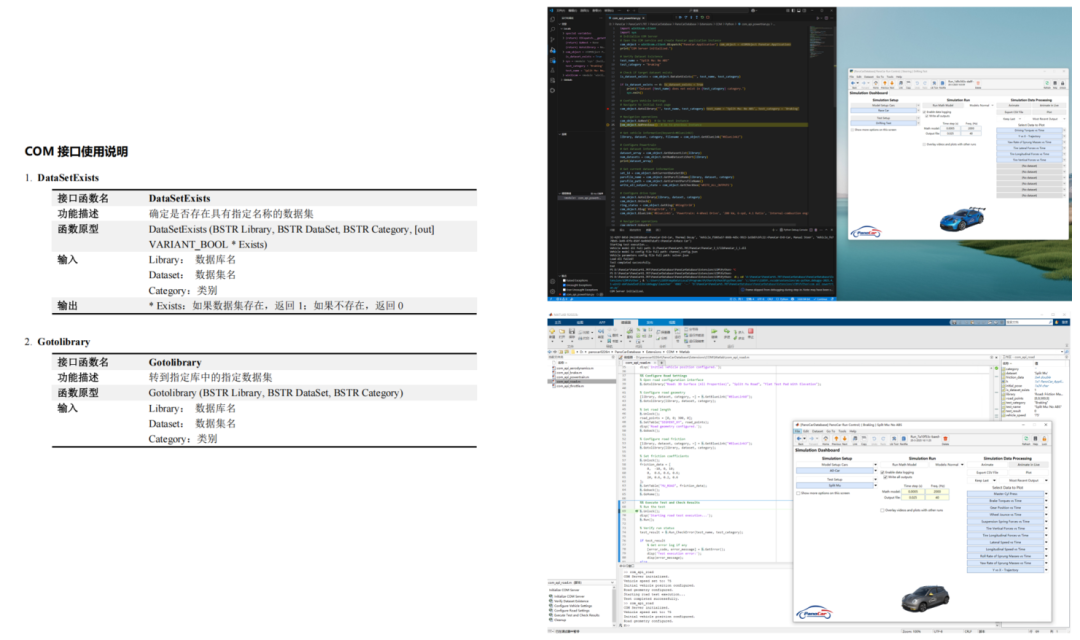
Task: Click Split Mu dataset button in Braking window
Action: click(835, 485)
